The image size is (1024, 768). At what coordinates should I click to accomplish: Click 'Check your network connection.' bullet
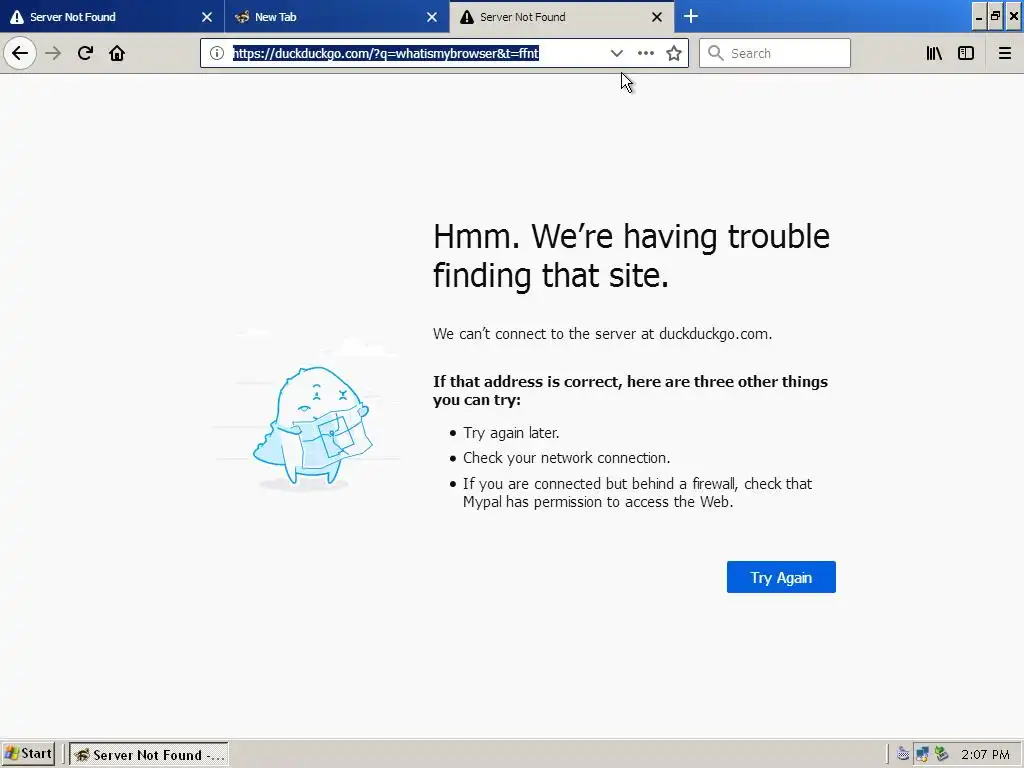click(566, 458)
